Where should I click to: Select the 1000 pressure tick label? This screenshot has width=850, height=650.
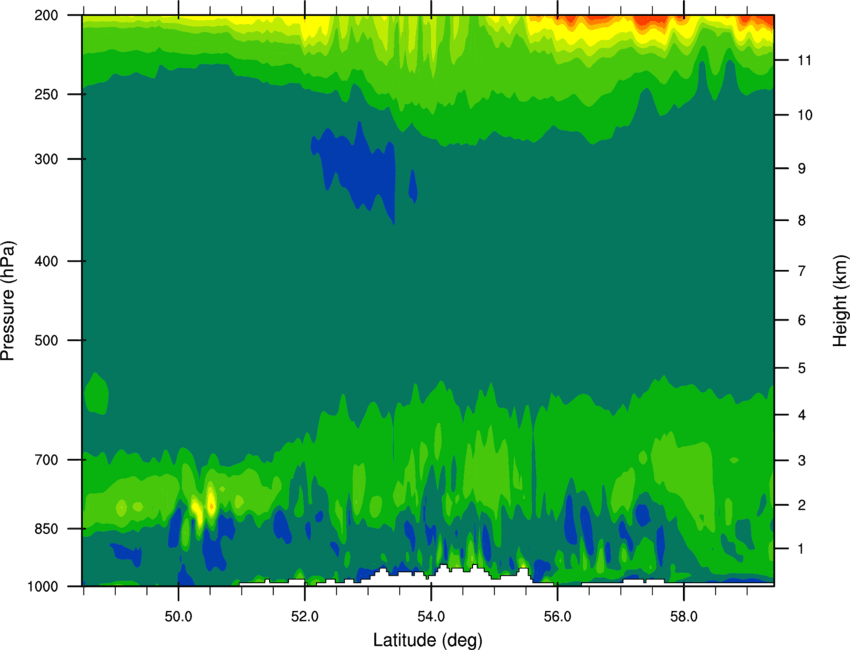(x=42, y=586)
